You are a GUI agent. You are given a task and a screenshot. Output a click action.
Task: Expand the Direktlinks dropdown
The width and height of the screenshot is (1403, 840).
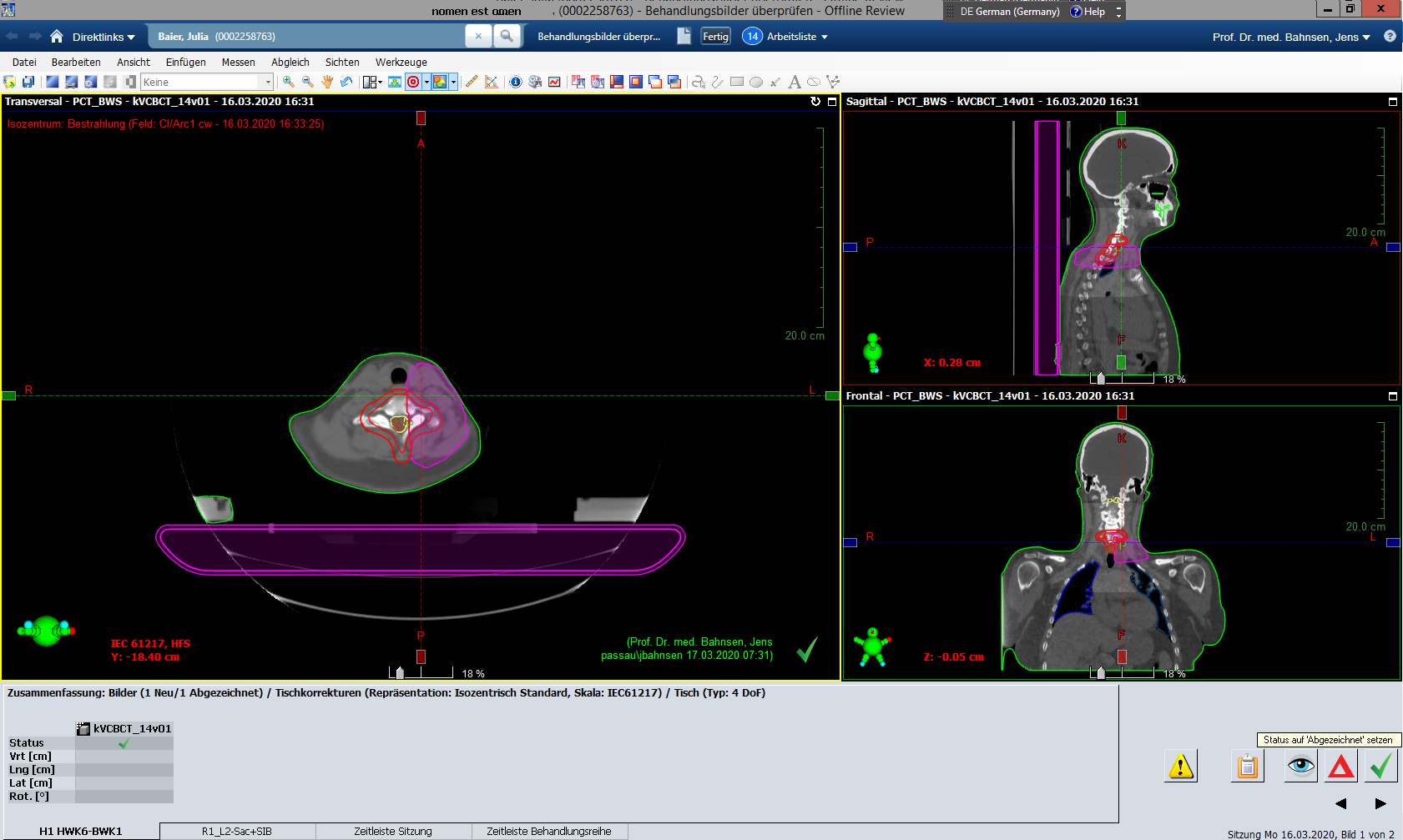coord(103,37)
